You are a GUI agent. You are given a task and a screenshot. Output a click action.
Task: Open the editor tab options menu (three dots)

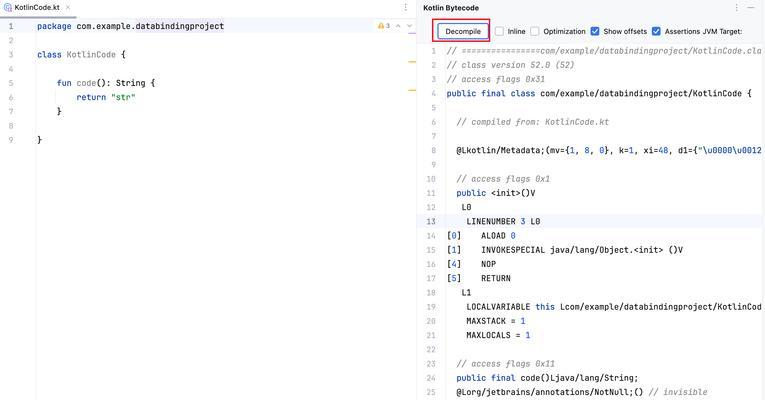(405, 7)
